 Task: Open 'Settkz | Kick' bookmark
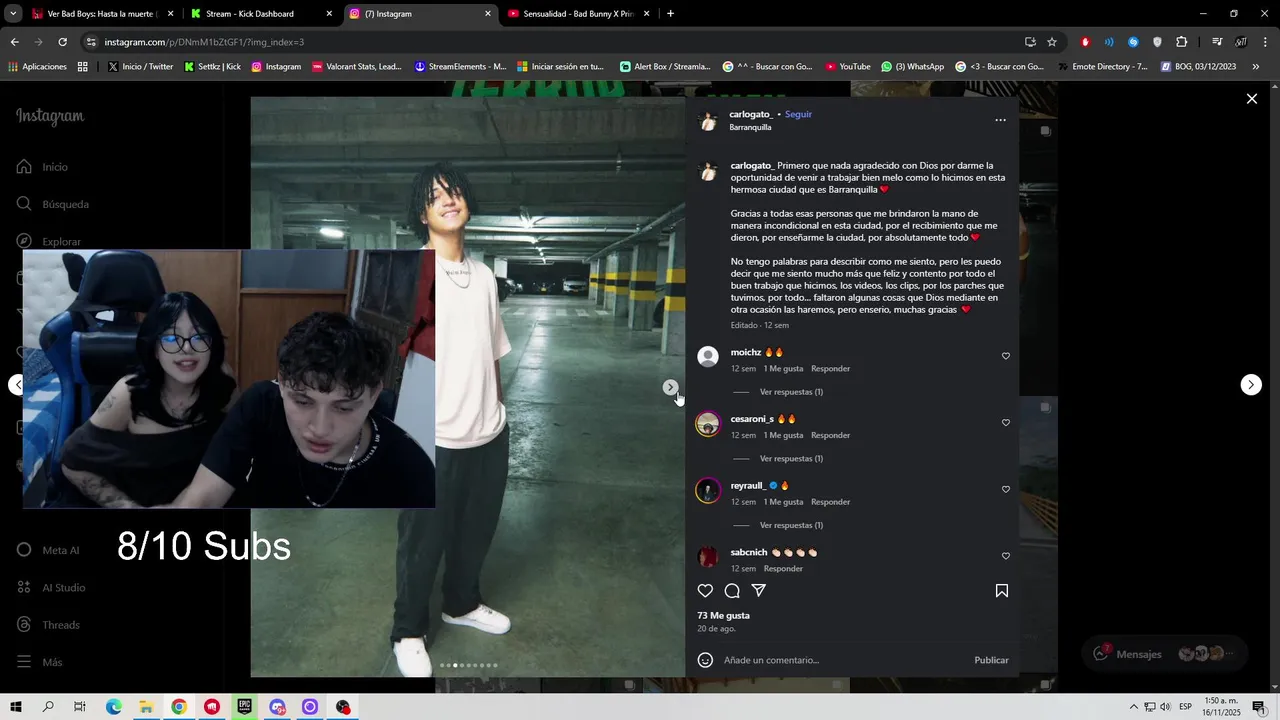point(212,67)
